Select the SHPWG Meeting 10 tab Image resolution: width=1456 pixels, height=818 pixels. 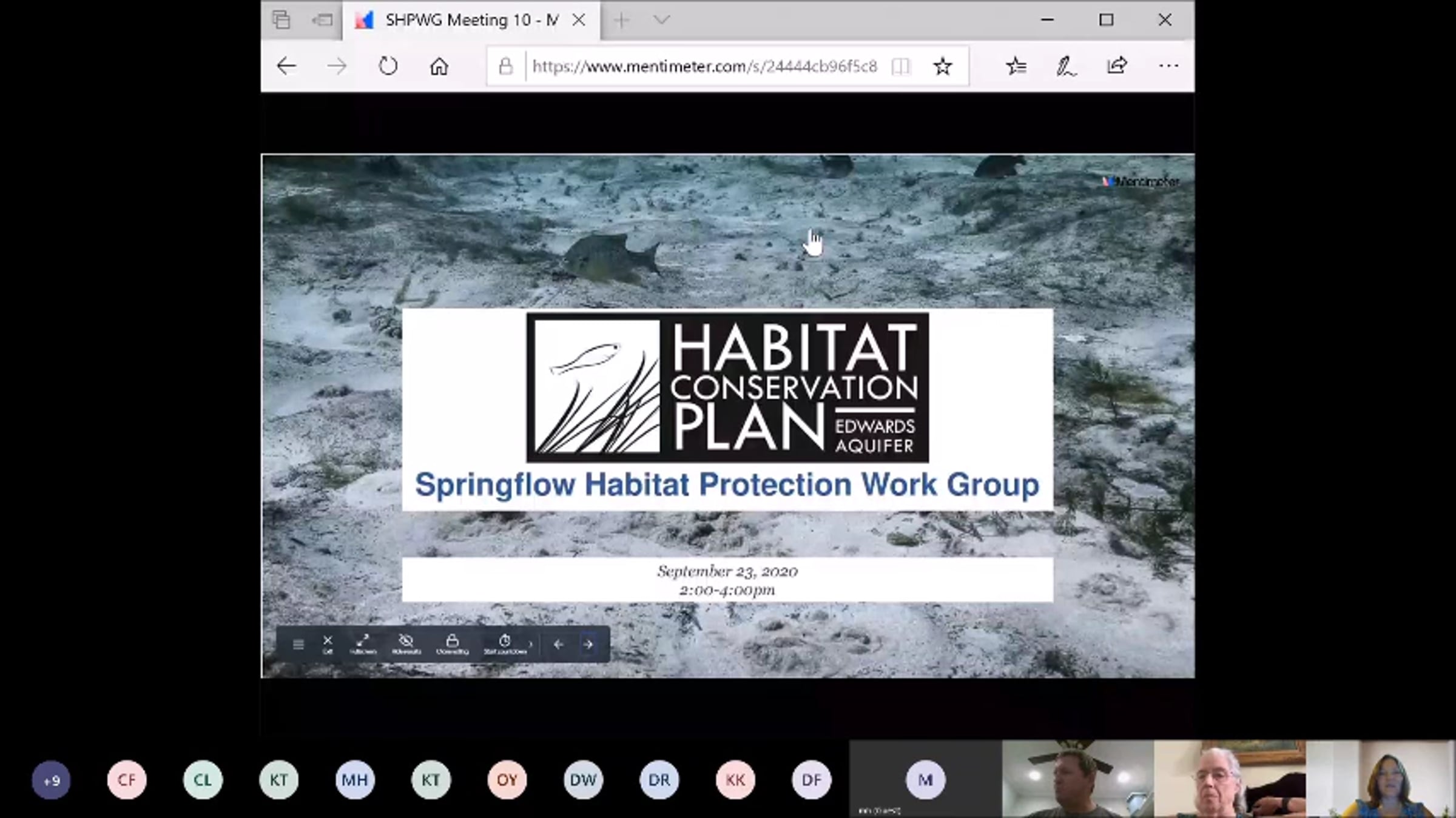point(471,21)
